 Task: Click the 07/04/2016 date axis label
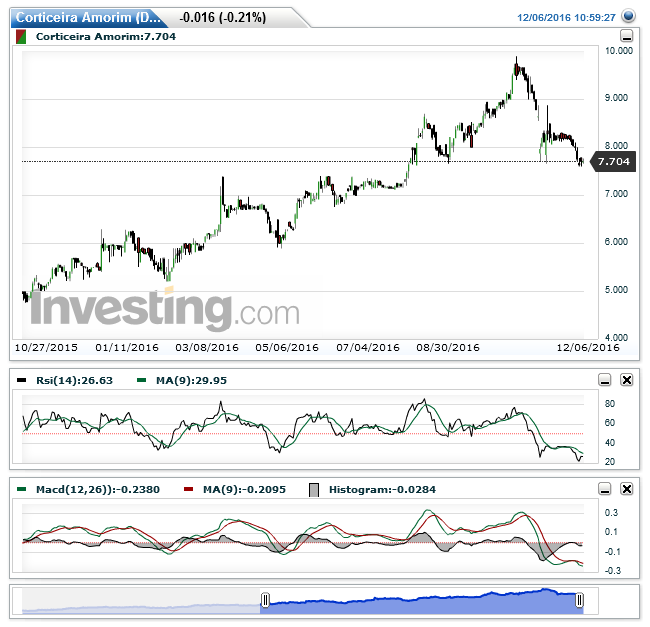click(x=368, y=347)
